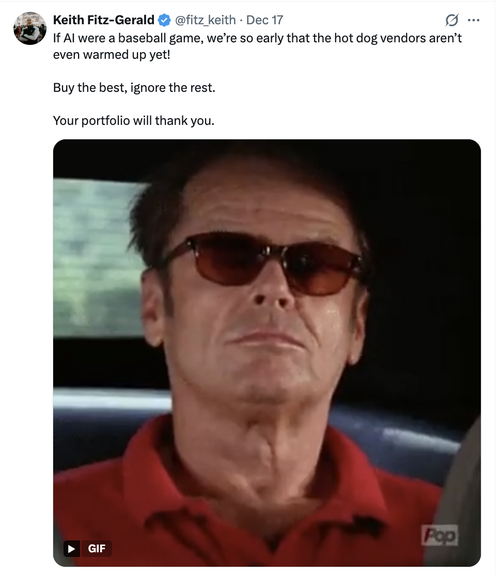Click the blue verified checkmark badge
This screenshot has width=500, height=575.
(x=164, y=20)
